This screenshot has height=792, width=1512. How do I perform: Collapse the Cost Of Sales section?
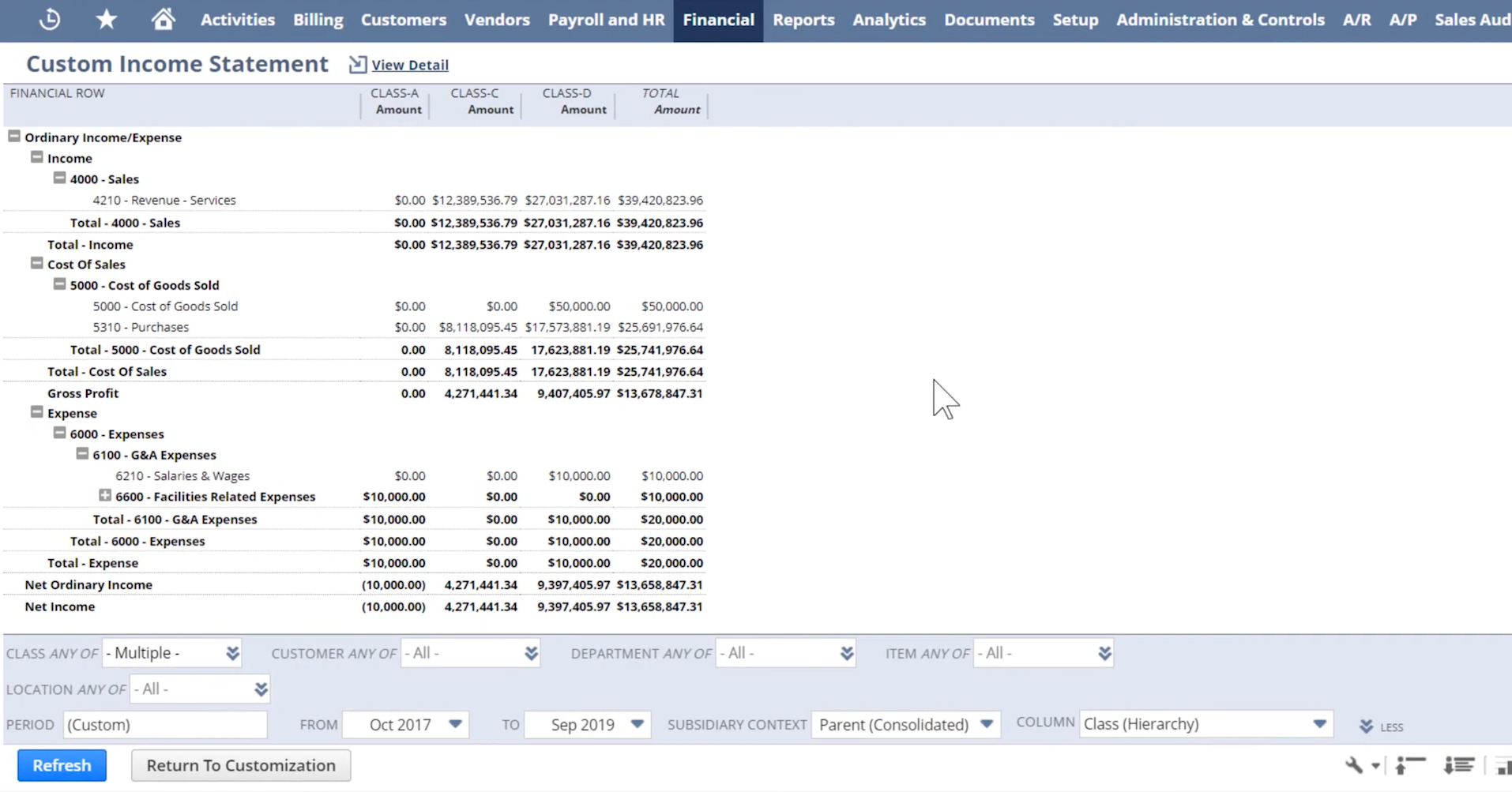point(37,263)
